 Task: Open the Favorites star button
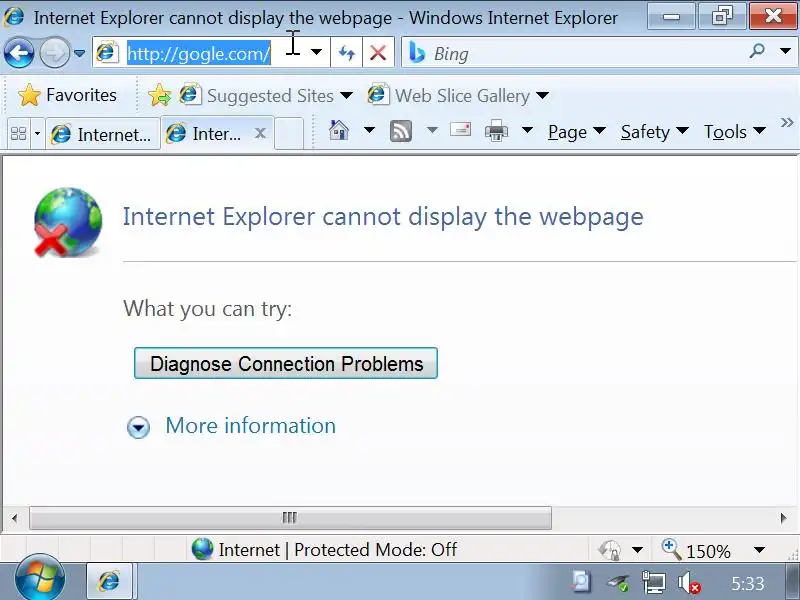click(x=67, y=95)
